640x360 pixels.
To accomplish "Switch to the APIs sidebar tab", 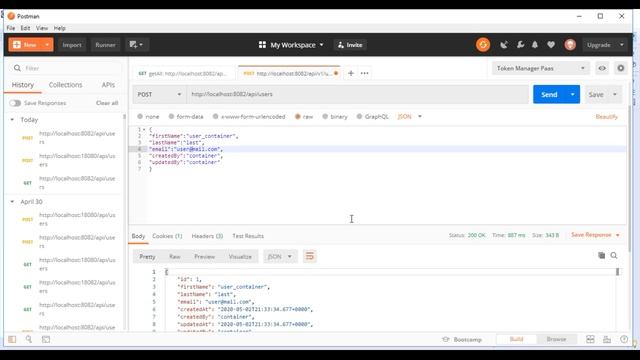I will point(108,85).
